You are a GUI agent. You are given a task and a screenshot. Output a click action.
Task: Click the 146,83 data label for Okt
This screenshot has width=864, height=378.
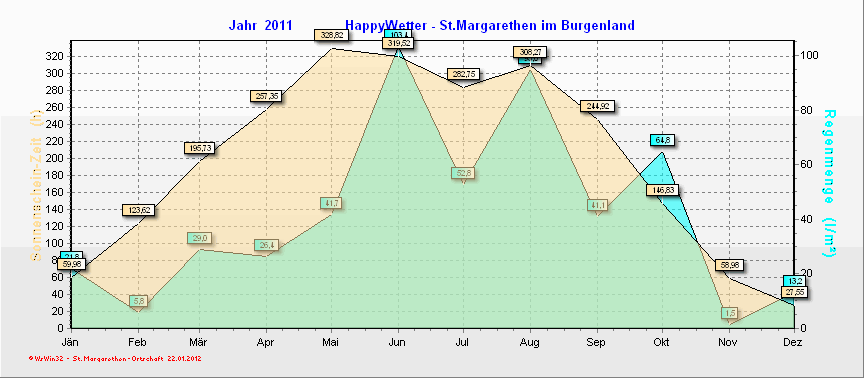[662, 190]
